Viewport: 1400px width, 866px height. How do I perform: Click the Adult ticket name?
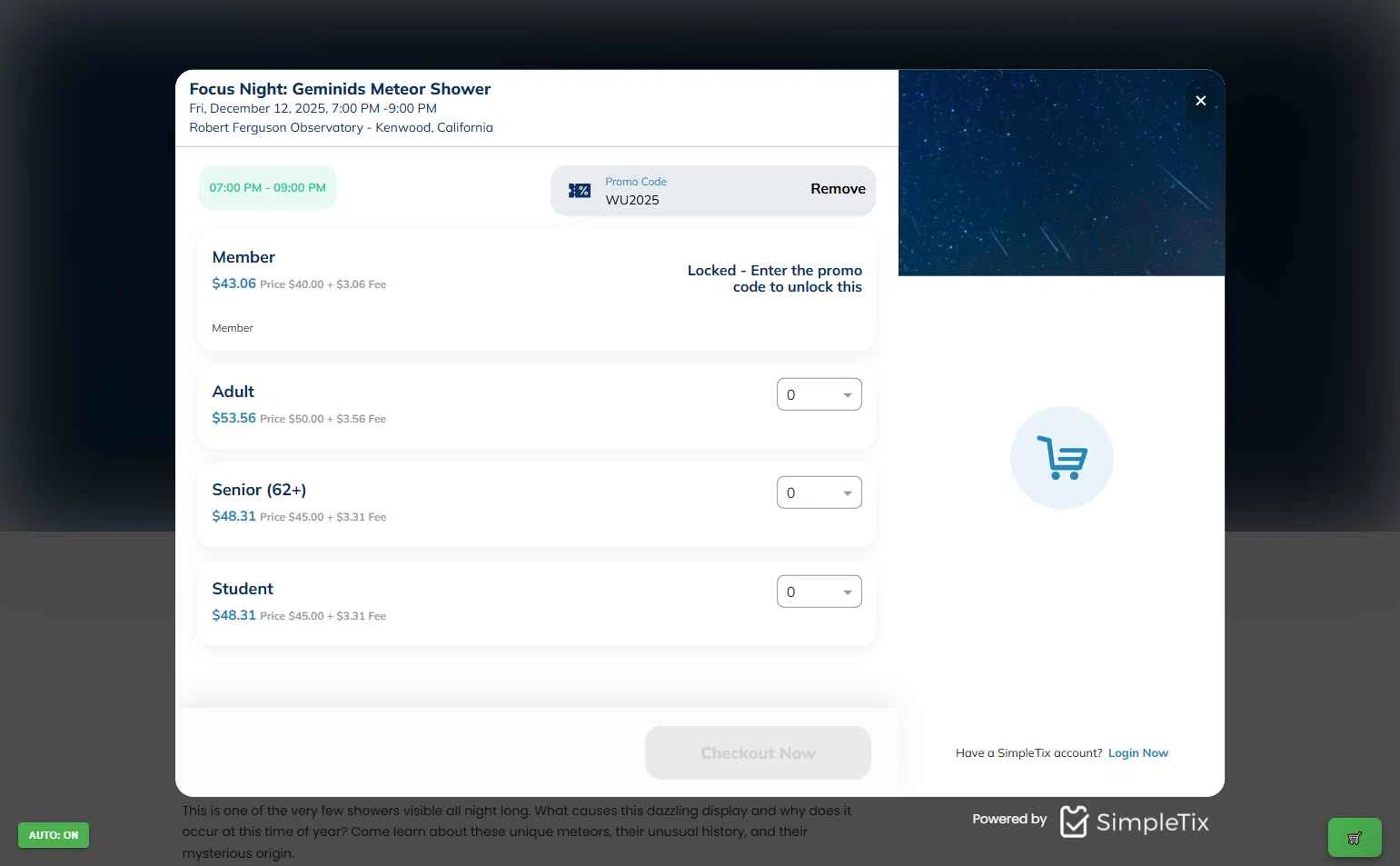233,392
